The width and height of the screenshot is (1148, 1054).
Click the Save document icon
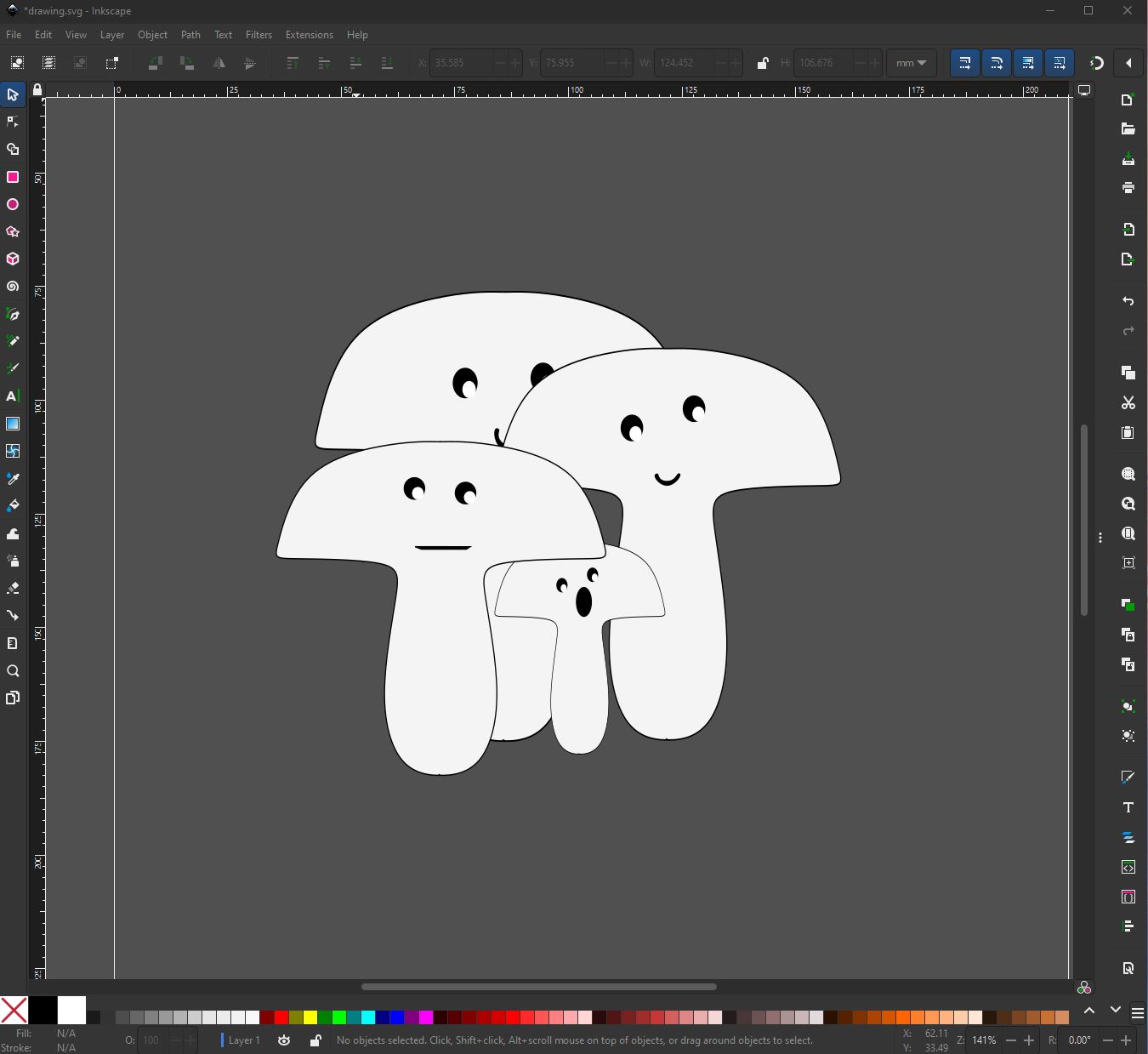click(1128, 159)
